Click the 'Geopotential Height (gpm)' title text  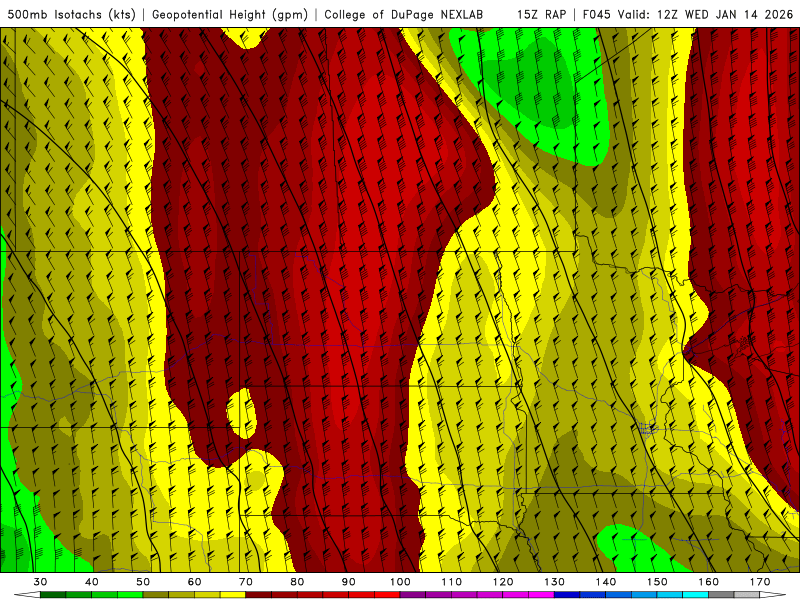tap(230, 14)
